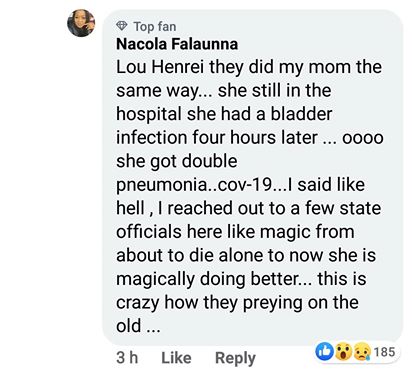Click the word magically in the comment
Image resolution: width=417 pixels, height=378 pixels.
(x=155, y=279)
